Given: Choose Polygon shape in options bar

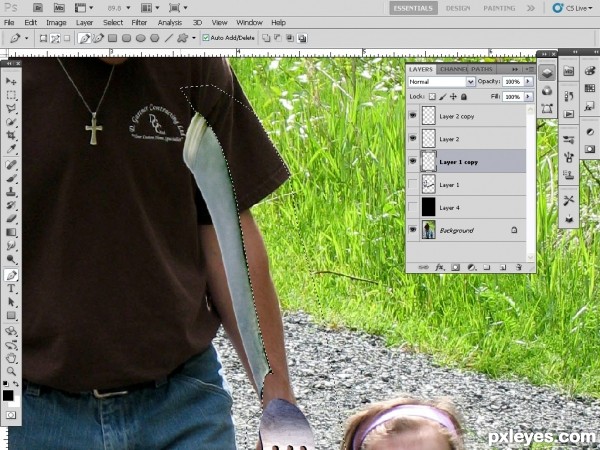Looking at the screenshot, I should pos(155,38).
